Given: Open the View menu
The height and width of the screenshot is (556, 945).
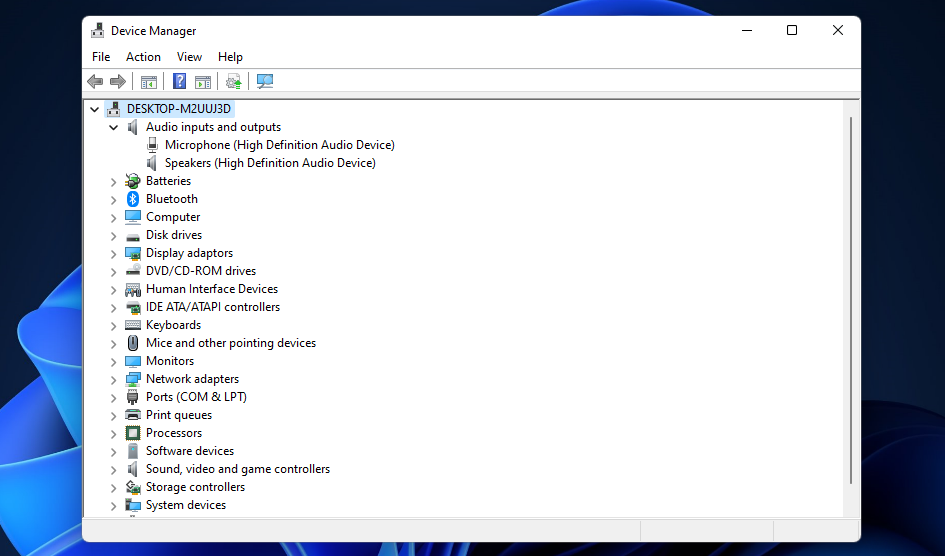Looking at the screenshot, I should tap(189, 57).
